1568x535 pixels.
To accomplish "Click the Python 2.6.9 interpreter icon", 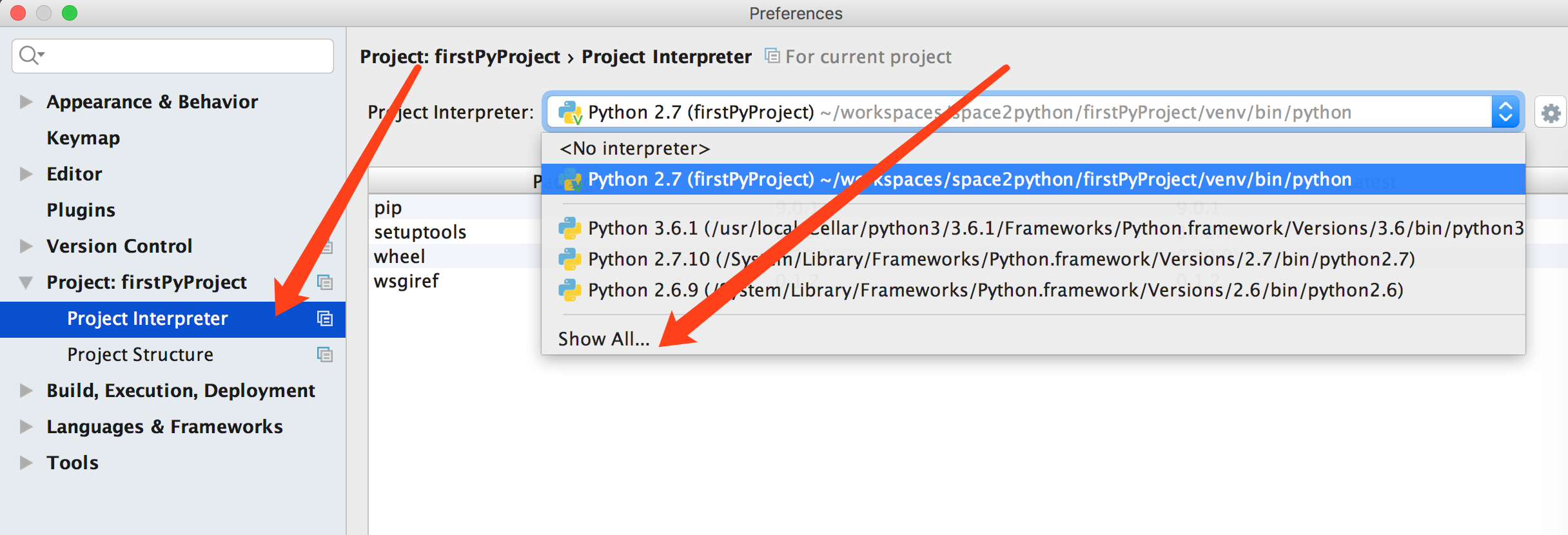I will (569, 290).
